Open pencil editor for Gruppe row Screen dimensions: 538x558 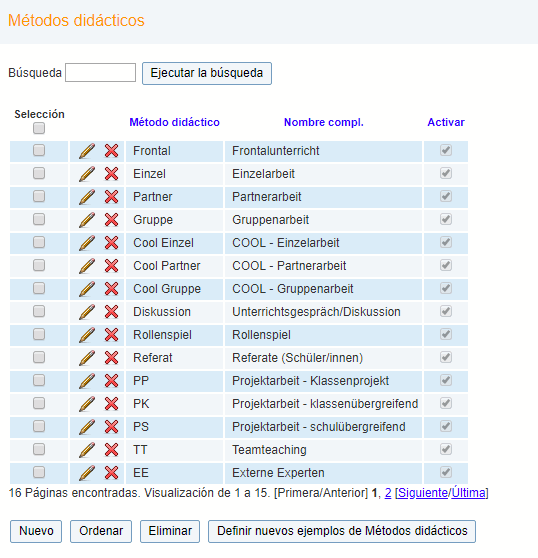tap(87, 220)
